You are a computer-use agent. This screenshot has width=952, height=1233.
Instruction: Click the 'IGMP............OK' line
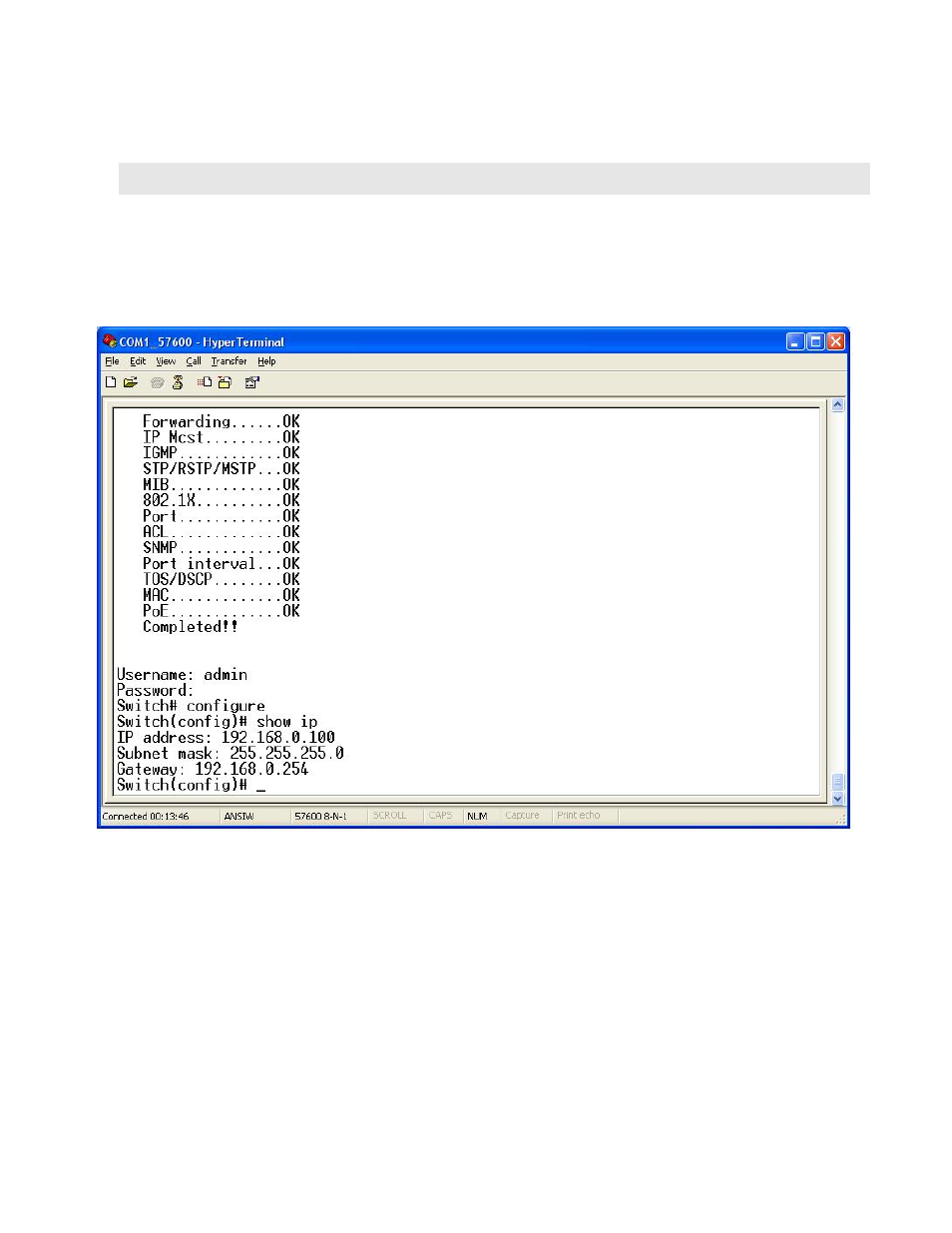[x=222, y=453]
